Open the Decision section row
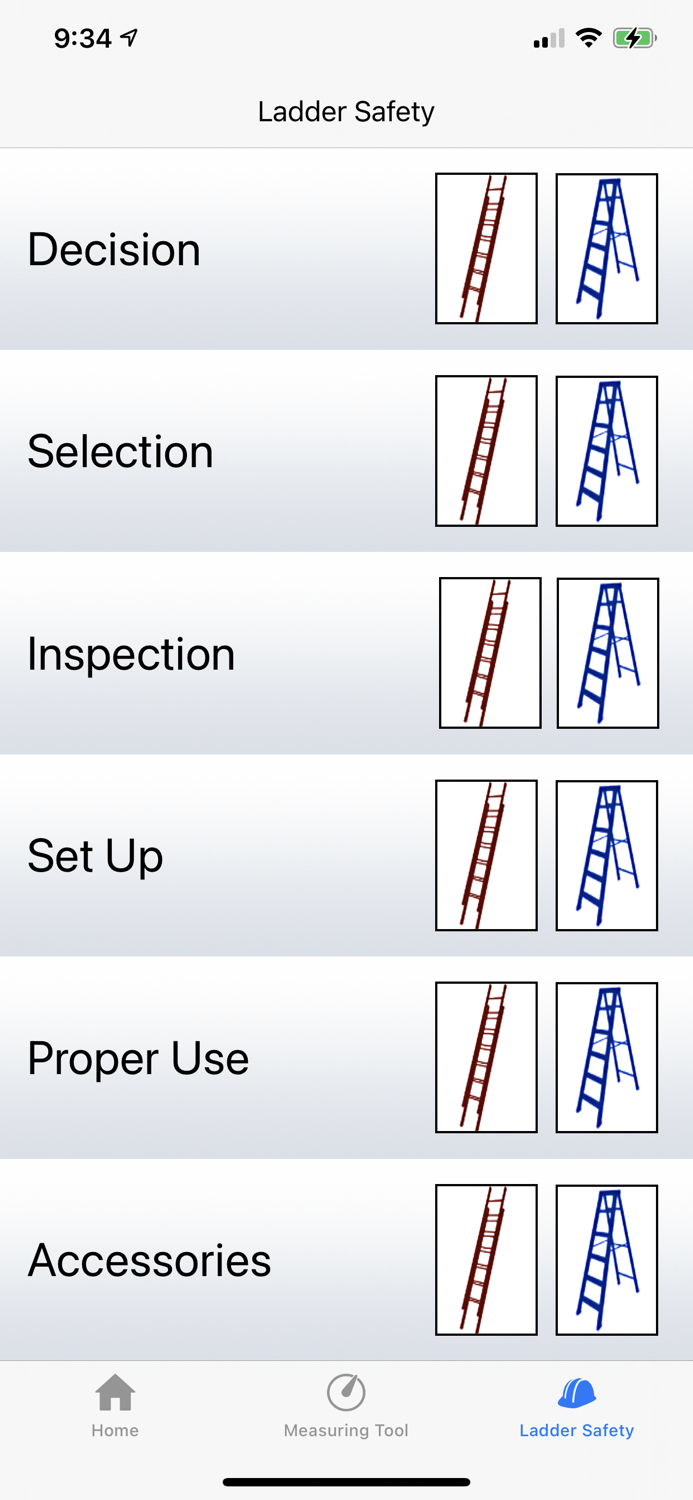Screen dimensions: 693x1500 click(x=113, y=248)
